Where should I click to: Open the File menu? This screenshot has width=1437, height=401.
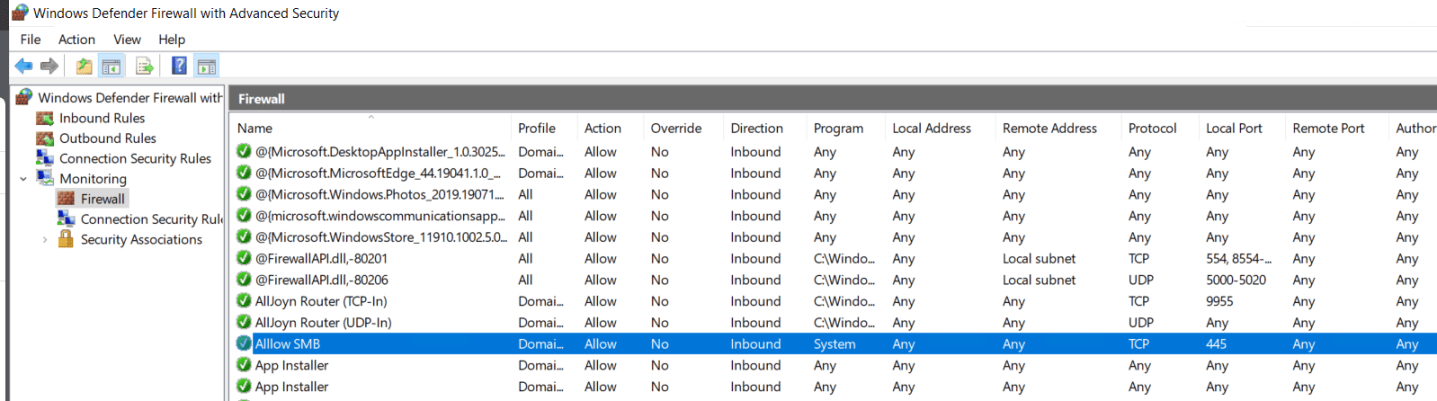30,39
